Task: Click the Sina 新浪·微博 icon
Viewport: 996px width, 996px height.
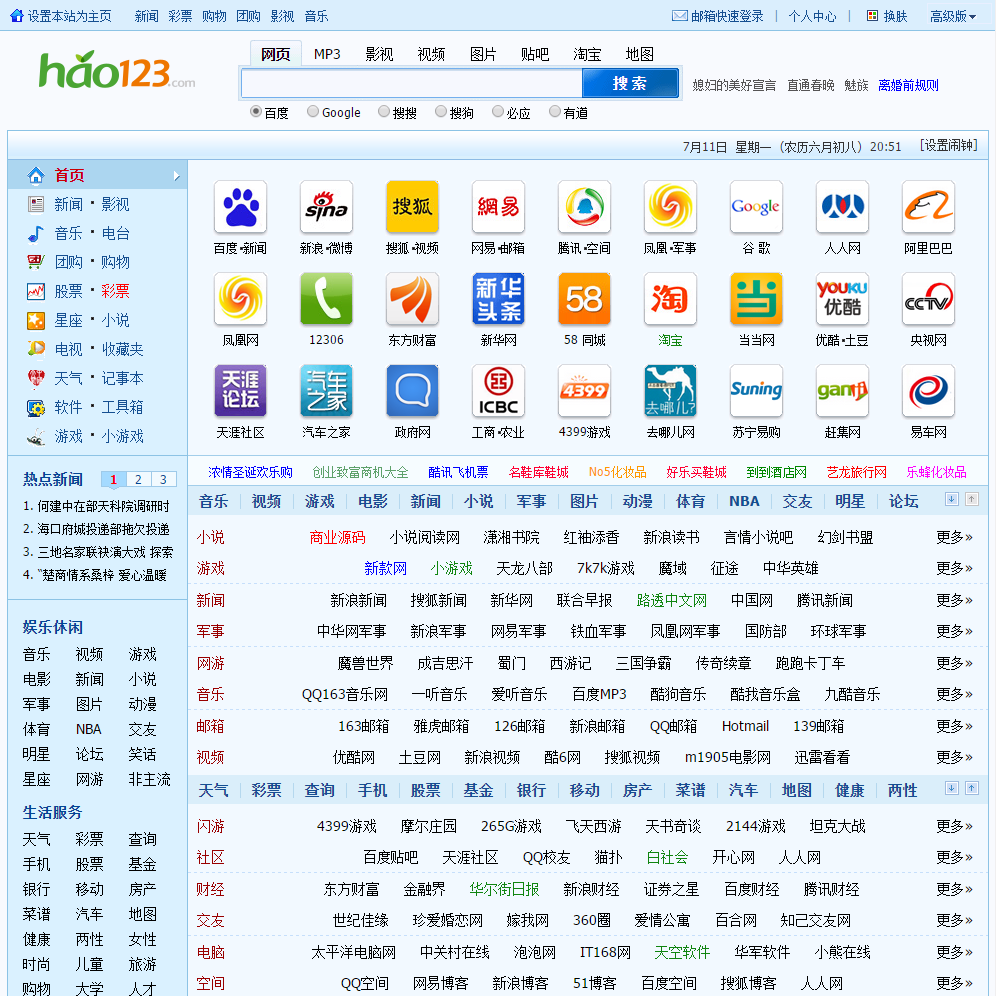Action: pyautogui.click(x=326, y=205)
